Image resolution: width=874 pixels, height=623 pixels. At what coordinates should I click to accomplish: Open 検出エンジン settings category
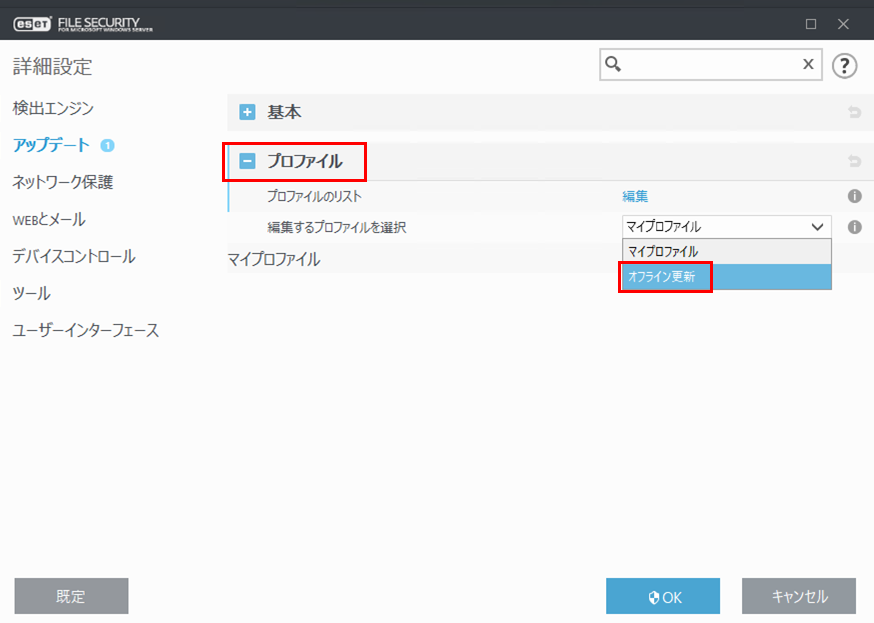[x=53, y=108]
